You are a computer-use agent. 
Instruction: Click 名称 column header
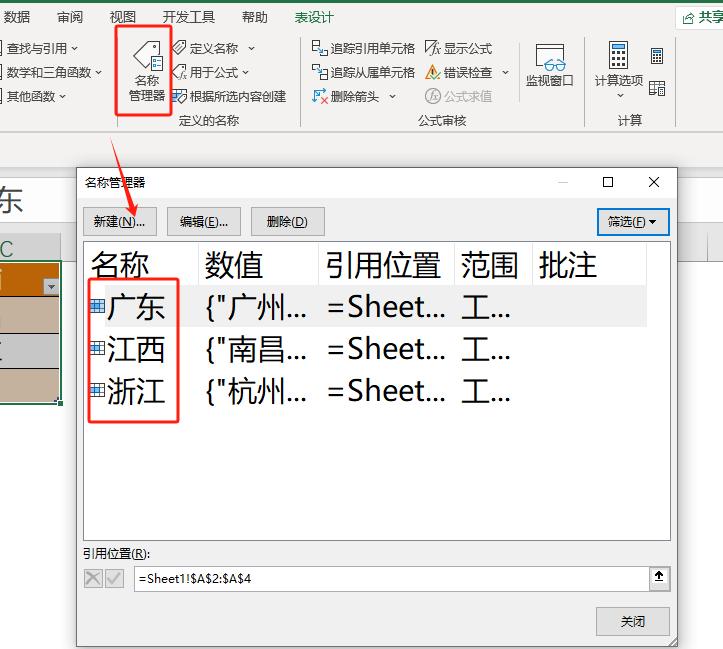point(141,265)
